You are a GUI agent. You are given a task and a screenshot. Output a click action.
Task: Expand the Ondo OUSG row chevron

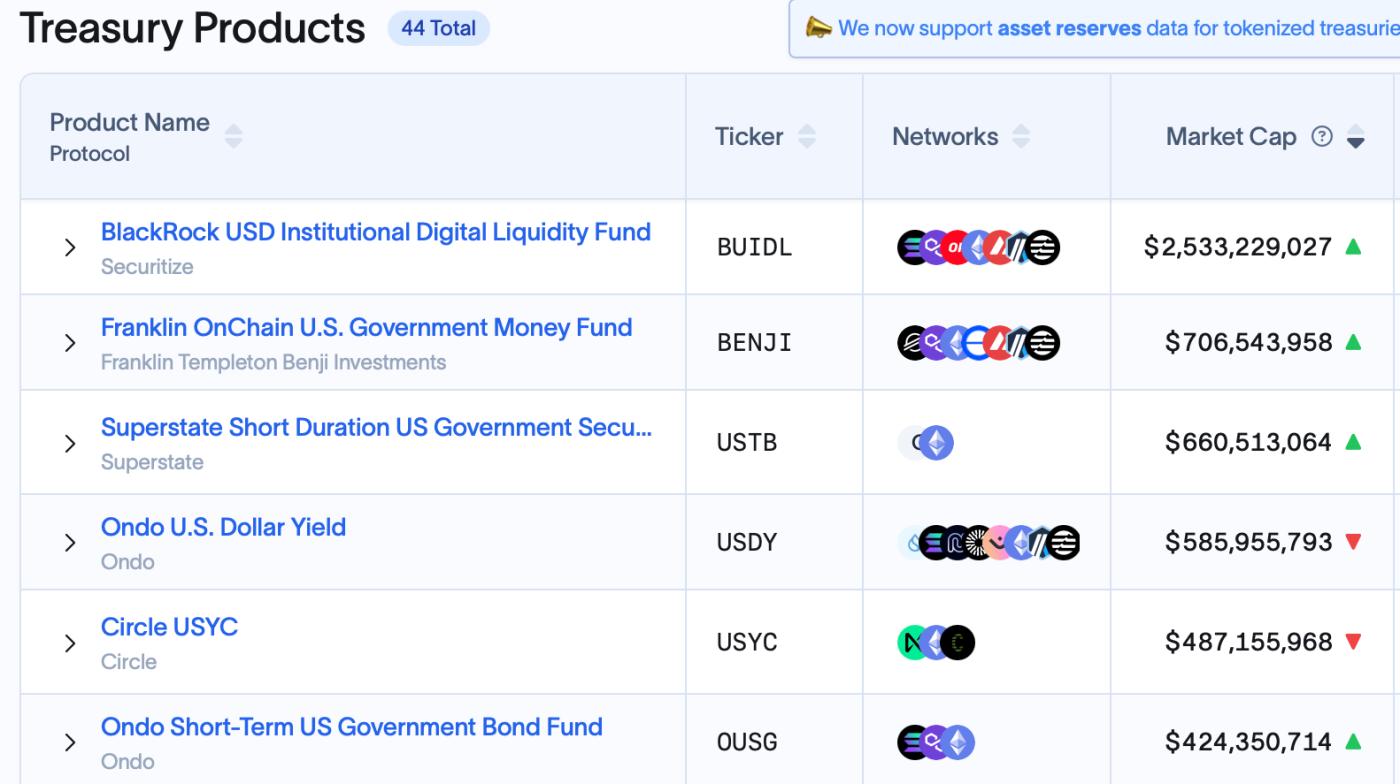tap(70, 743)
